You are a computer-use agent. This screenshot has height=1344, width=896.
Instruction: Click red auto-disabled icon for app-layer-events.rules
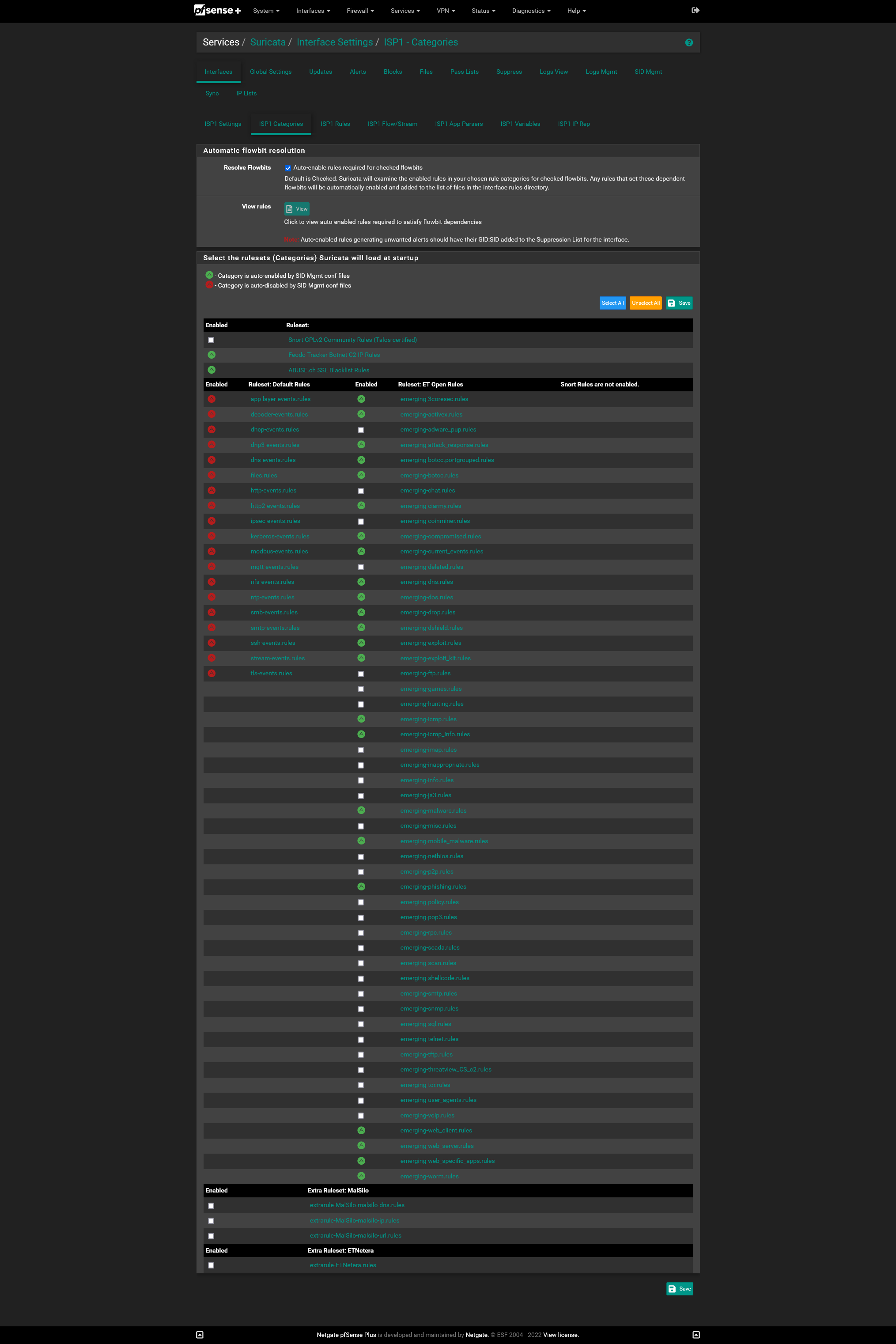tap(212, 399)
